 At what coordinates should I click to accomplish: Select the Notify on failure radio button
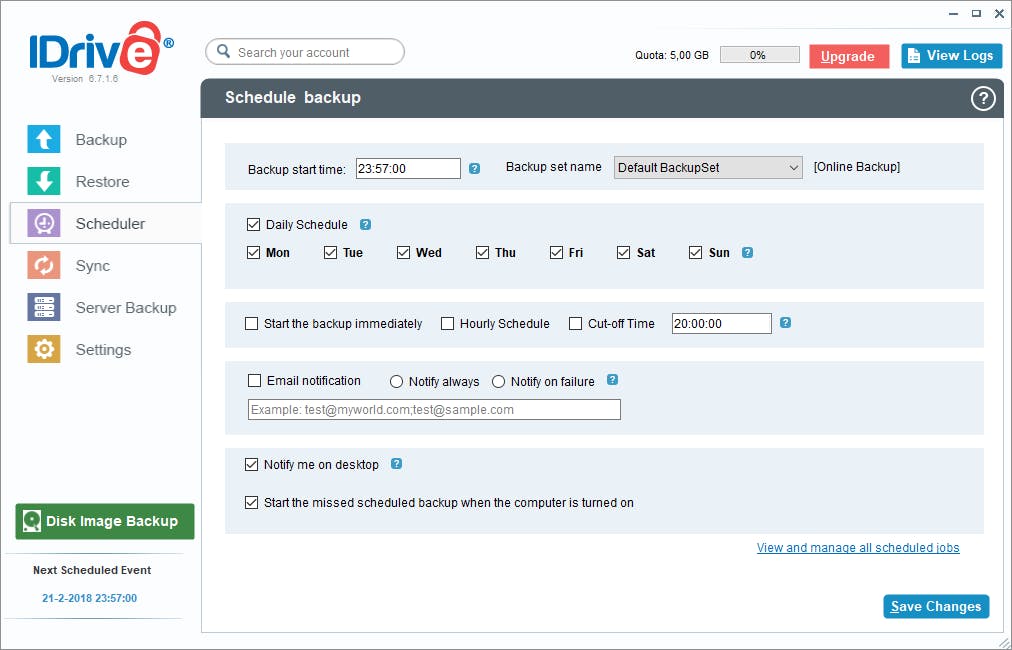click(x=499, y=382)
